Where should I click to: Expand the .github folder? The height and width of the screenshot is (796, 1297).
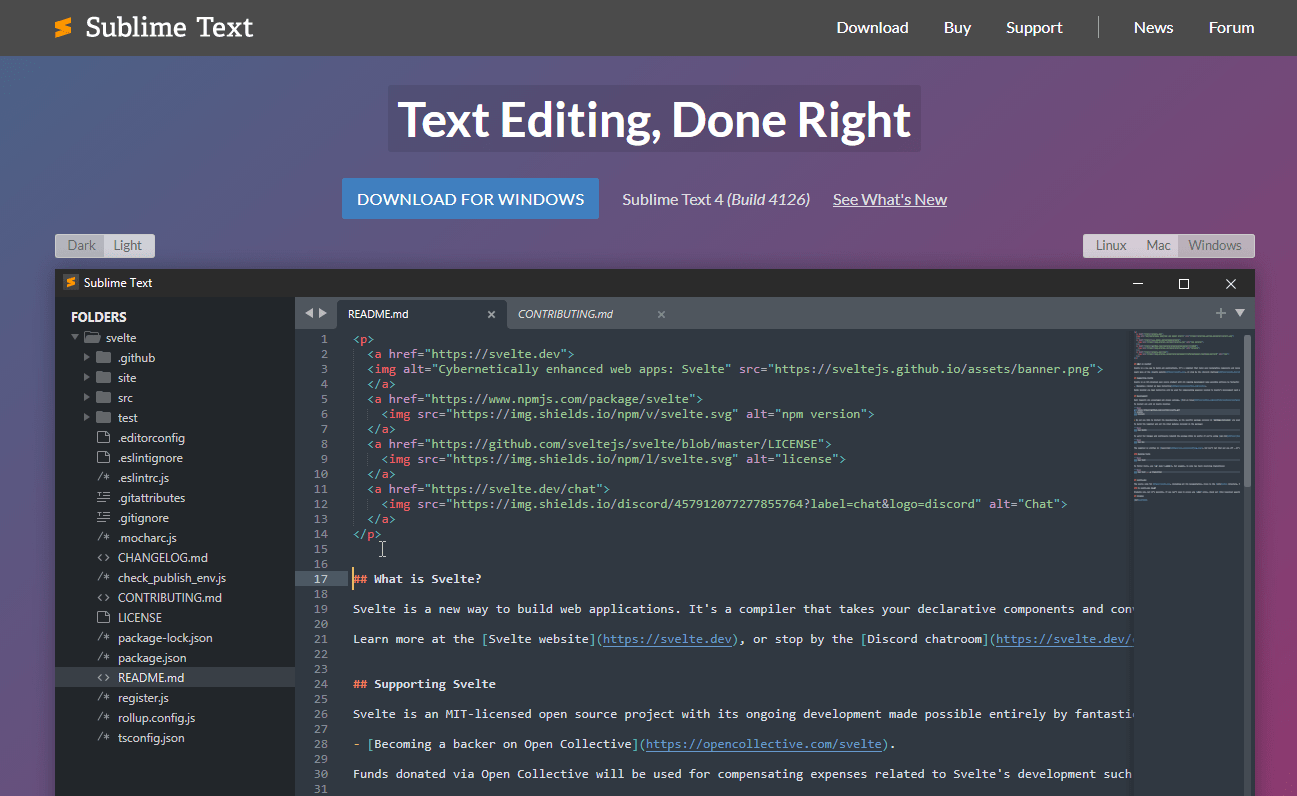(x=87, y=358)
